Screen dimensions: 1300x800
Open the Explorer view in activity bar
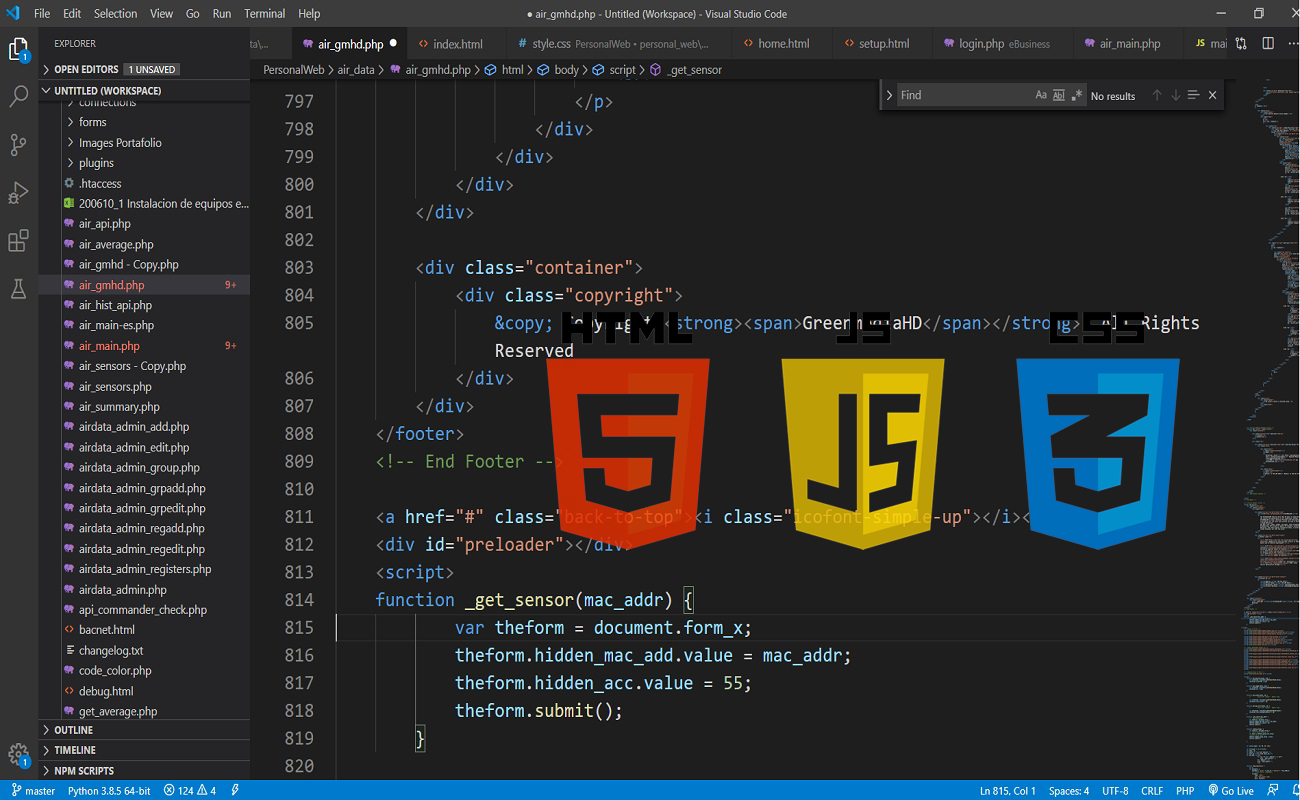19,50
